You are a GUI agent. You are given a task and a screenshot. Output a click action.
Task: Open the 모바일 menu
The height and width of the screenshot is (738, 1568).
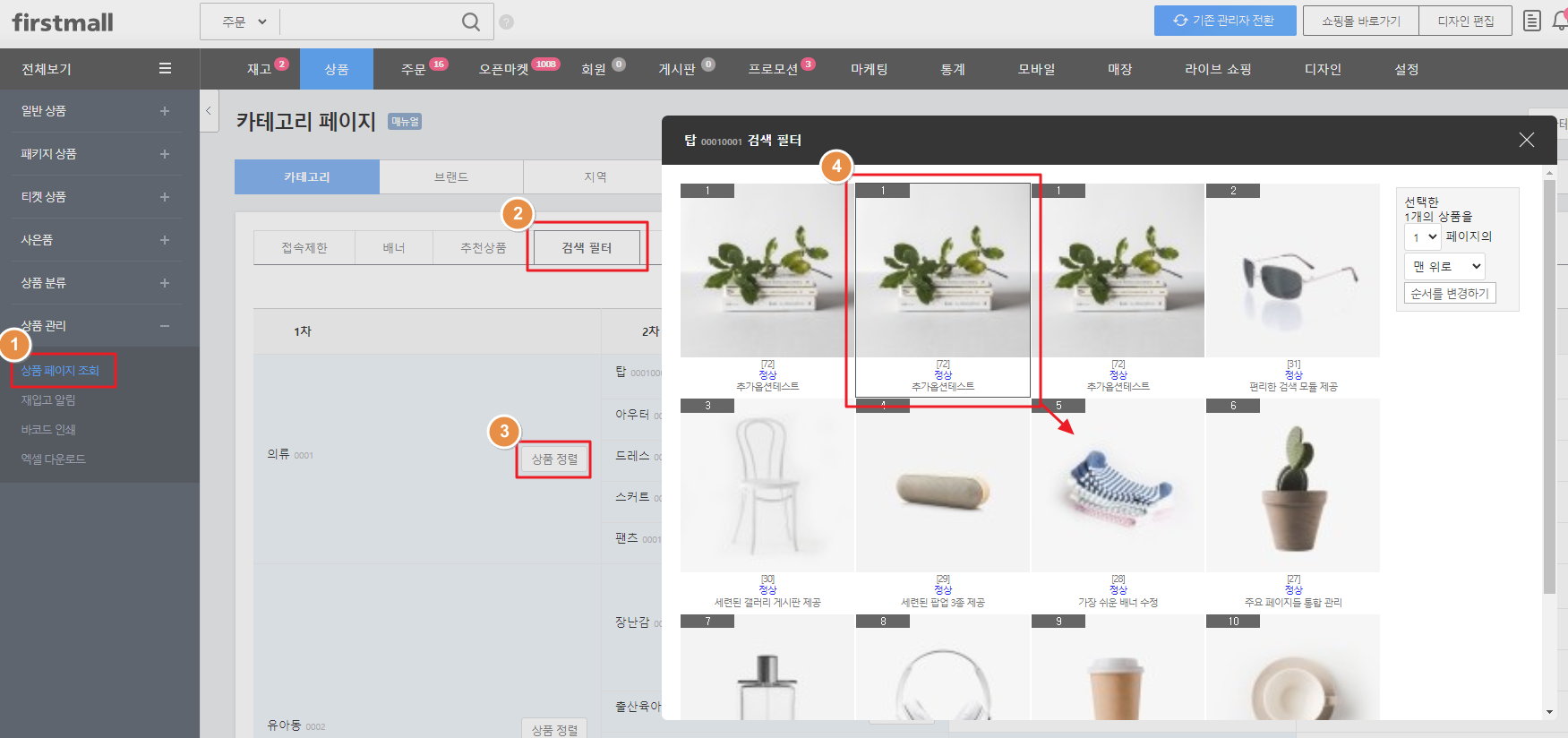click(1037, 69)
